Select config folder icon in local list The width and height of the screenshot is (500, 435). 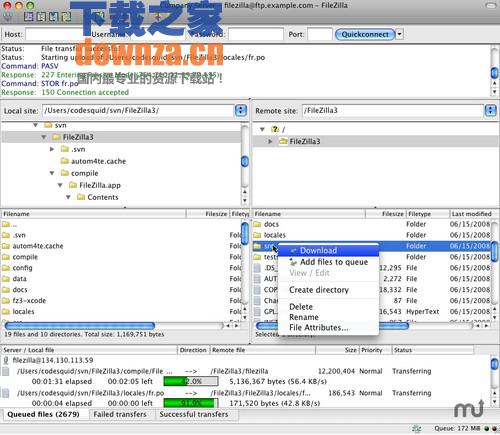pos(6,268)
